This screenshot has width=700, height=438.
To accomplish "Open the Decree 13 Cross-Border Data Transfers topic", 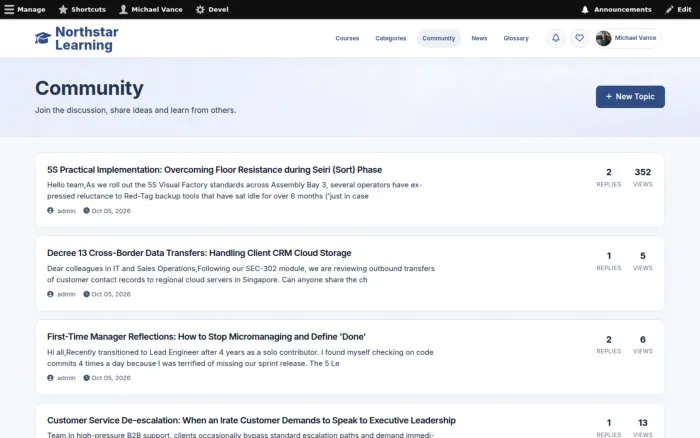I will [x=199, y=253].
